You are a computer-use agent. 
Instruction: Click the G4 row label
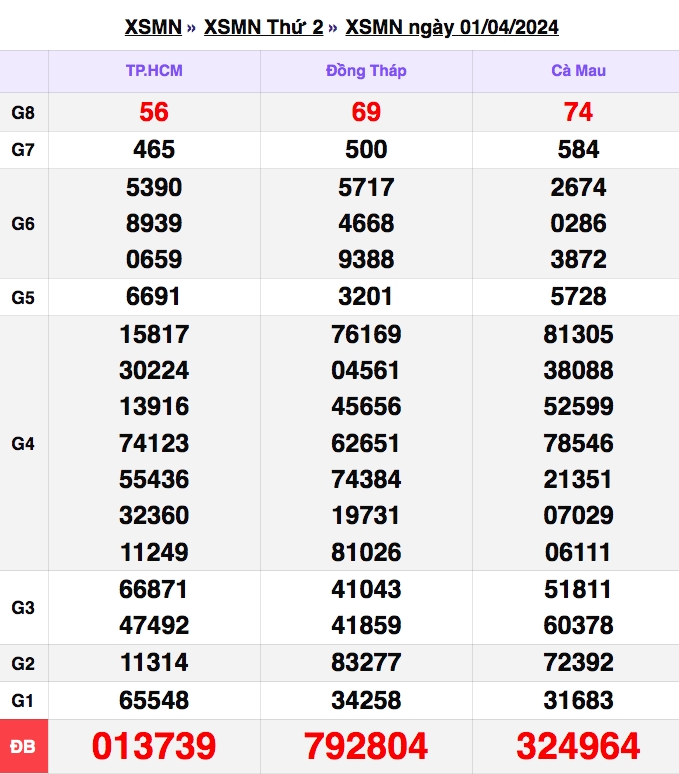[23, 443]
